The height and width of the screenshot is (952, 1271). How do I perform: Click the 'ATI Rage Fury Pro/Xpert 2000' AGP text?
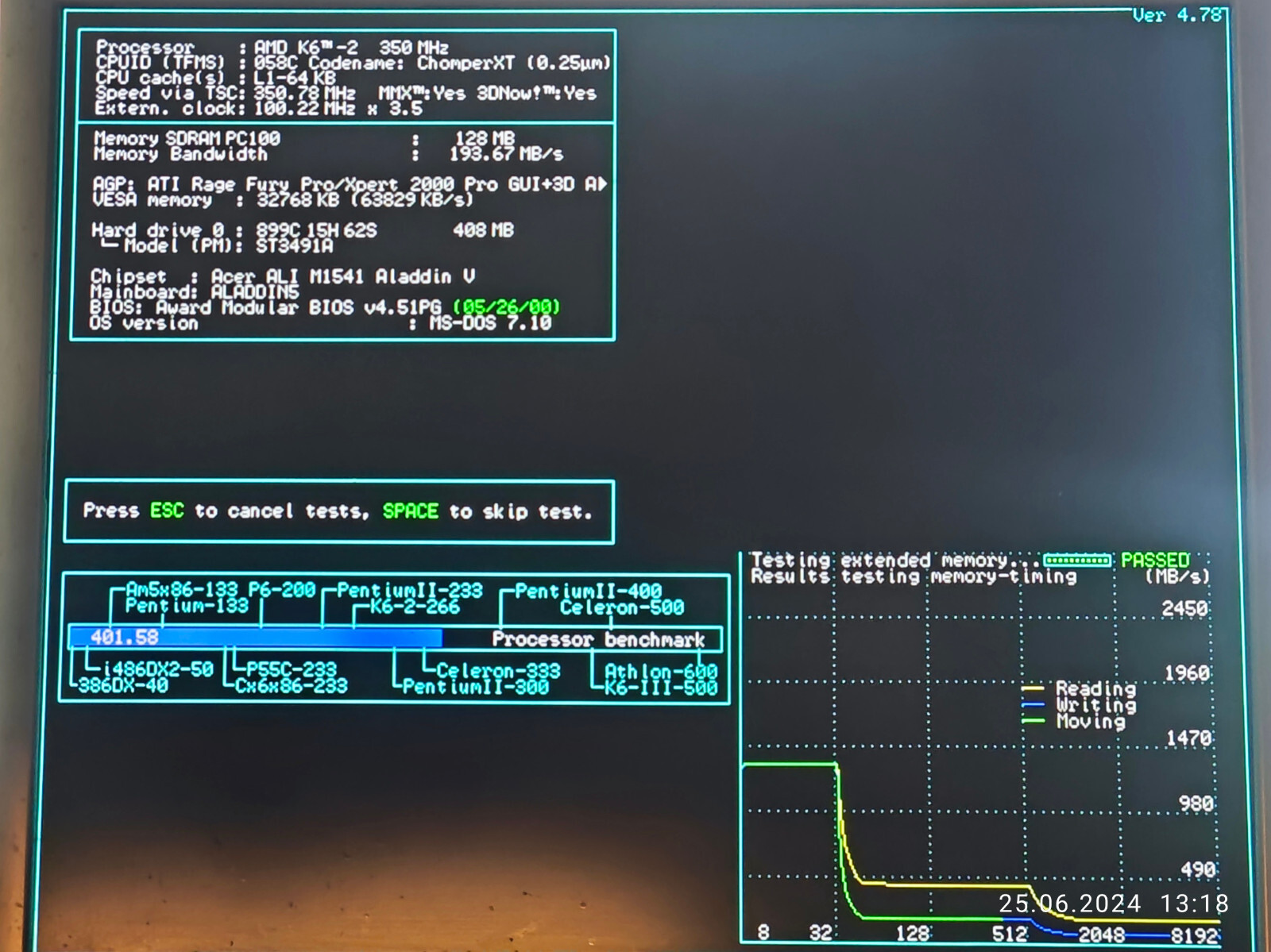pyautogui.click(x=300, y=185)
